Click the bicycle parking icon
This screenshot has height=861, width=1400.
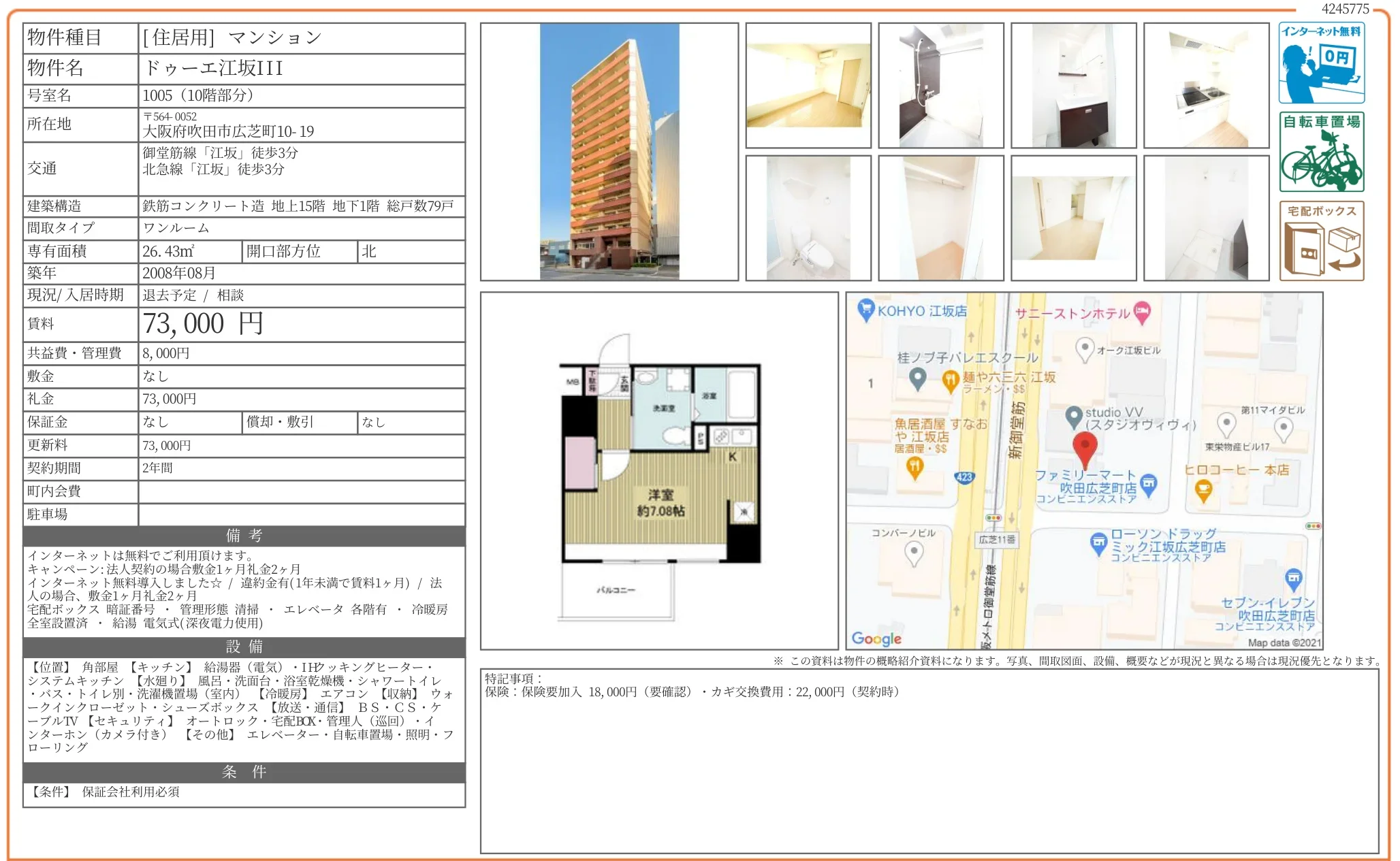click(x=1321, y=152)
